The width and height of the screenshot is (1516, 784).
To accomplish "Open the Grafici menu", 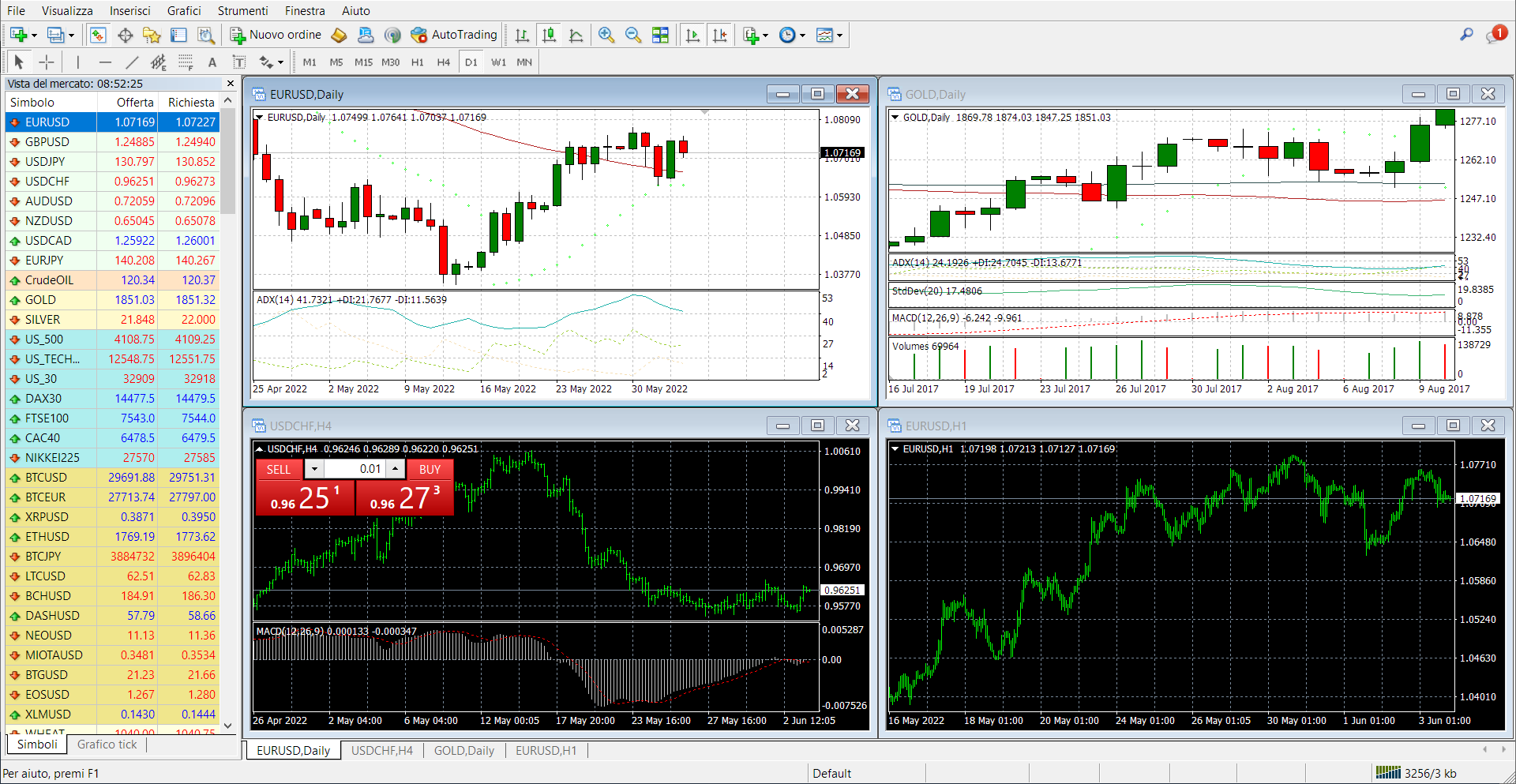I will 184,10.
